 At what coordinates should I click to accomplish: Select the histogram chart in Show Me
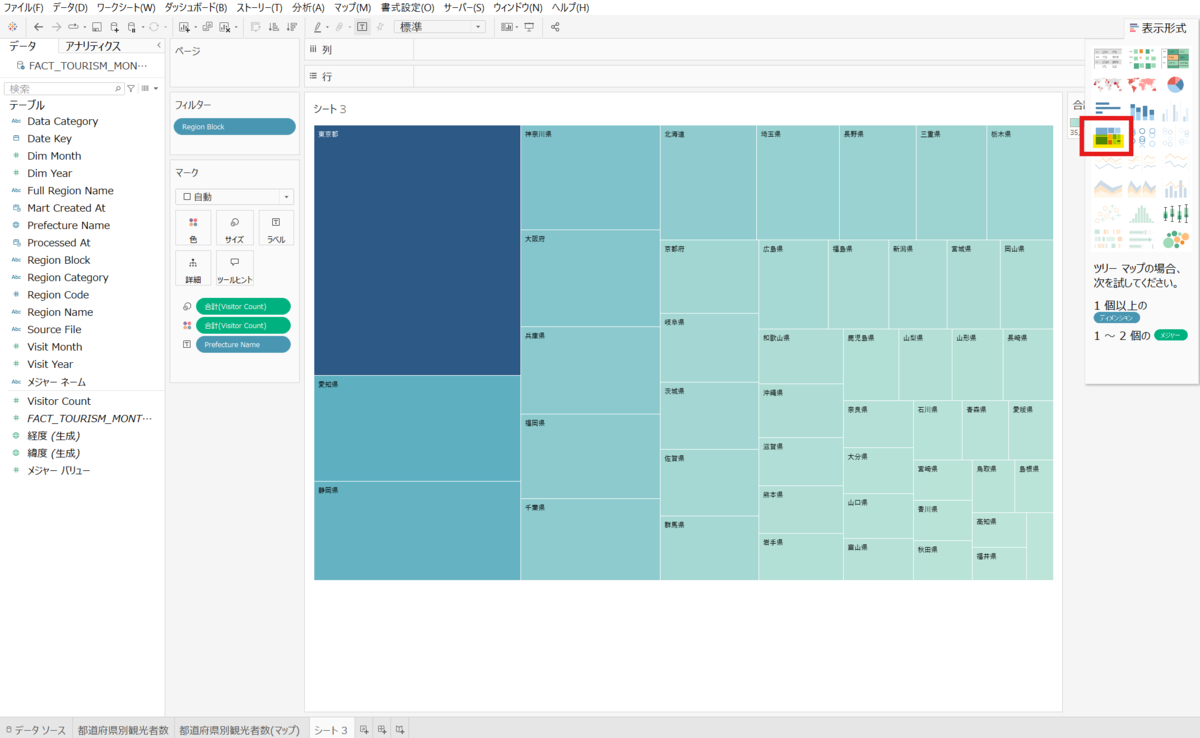[1142, 213]
